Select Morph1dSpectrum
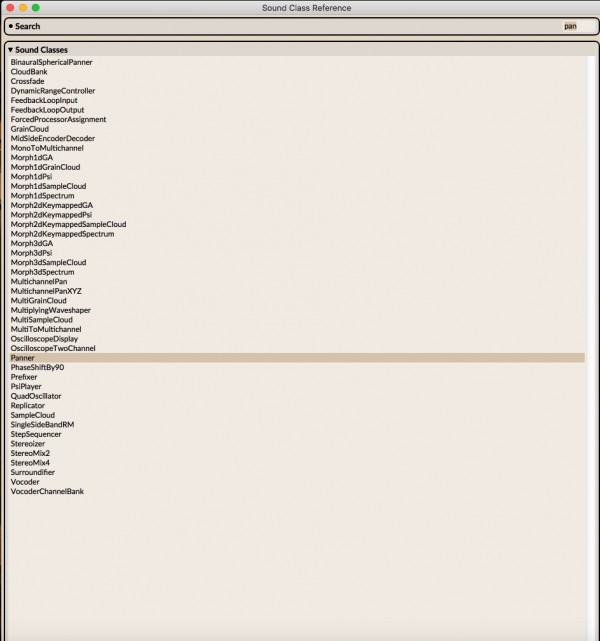Image resolution: width=600 pixels, height=641 pixels. pos(43,195)
